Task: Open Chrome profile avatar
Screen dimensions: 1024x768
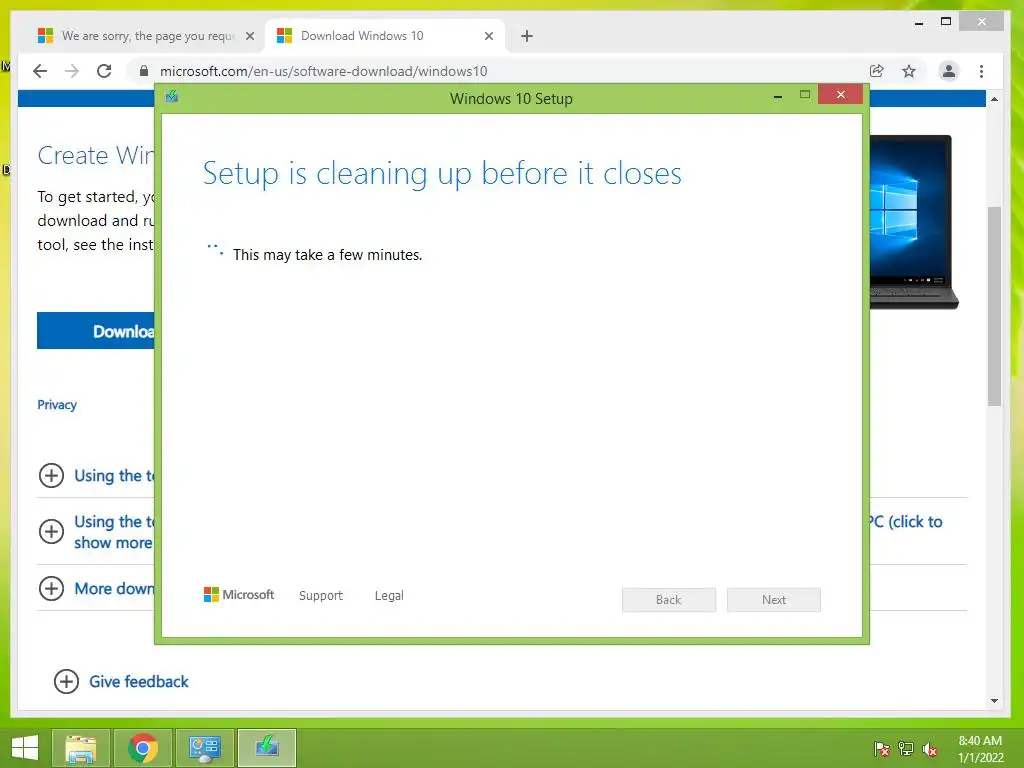Action: tap(948, 71)
